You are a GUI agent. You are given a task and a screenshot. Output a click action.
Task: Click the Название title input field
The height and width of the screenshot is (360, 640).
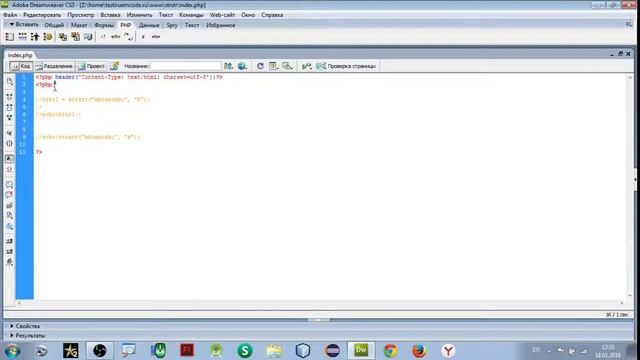click(x=186, y=66)
